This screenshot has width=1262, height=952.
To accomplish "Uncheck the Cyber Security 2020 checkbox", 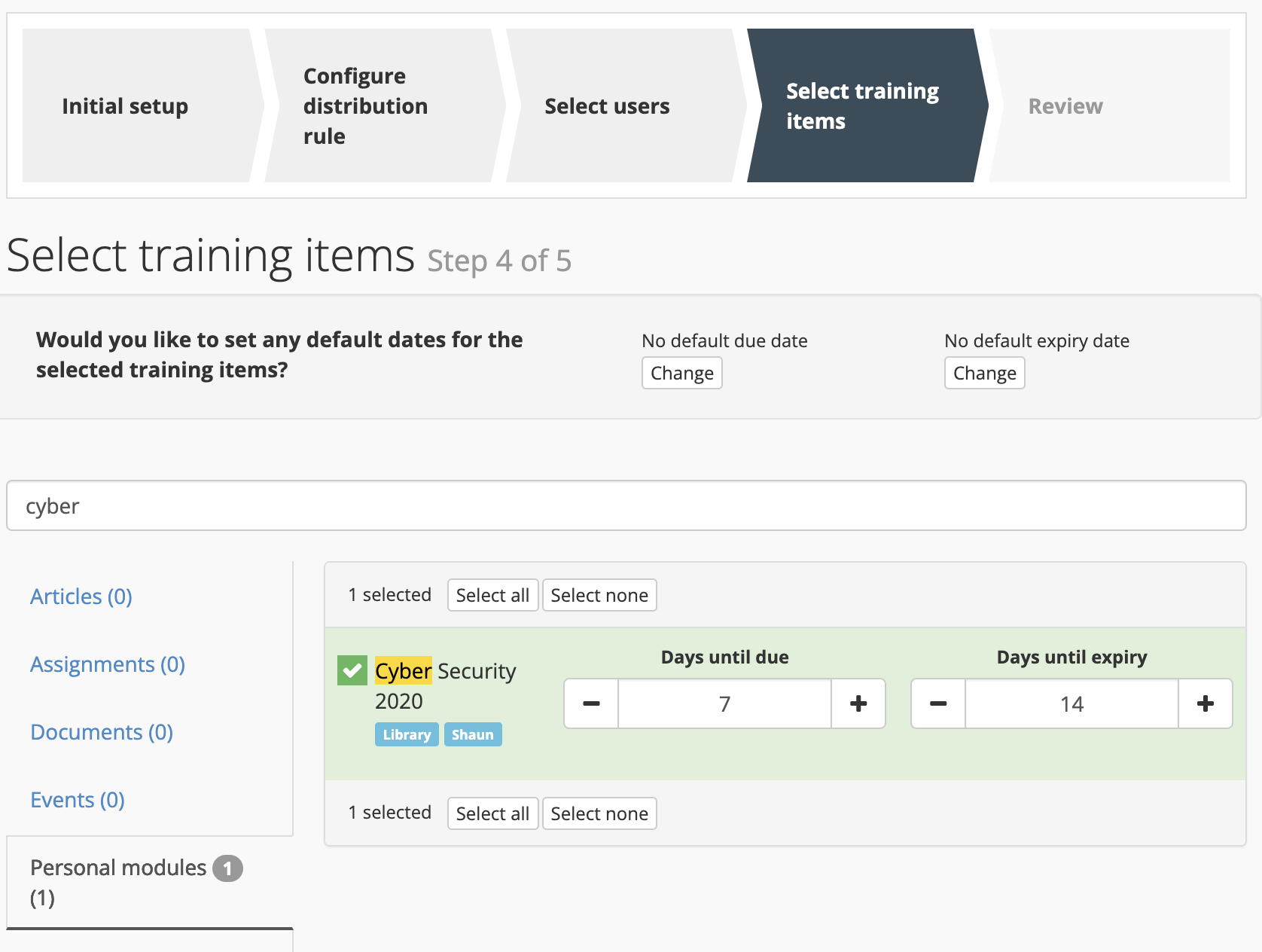I will pyautogui.click(x=352, y=670).
